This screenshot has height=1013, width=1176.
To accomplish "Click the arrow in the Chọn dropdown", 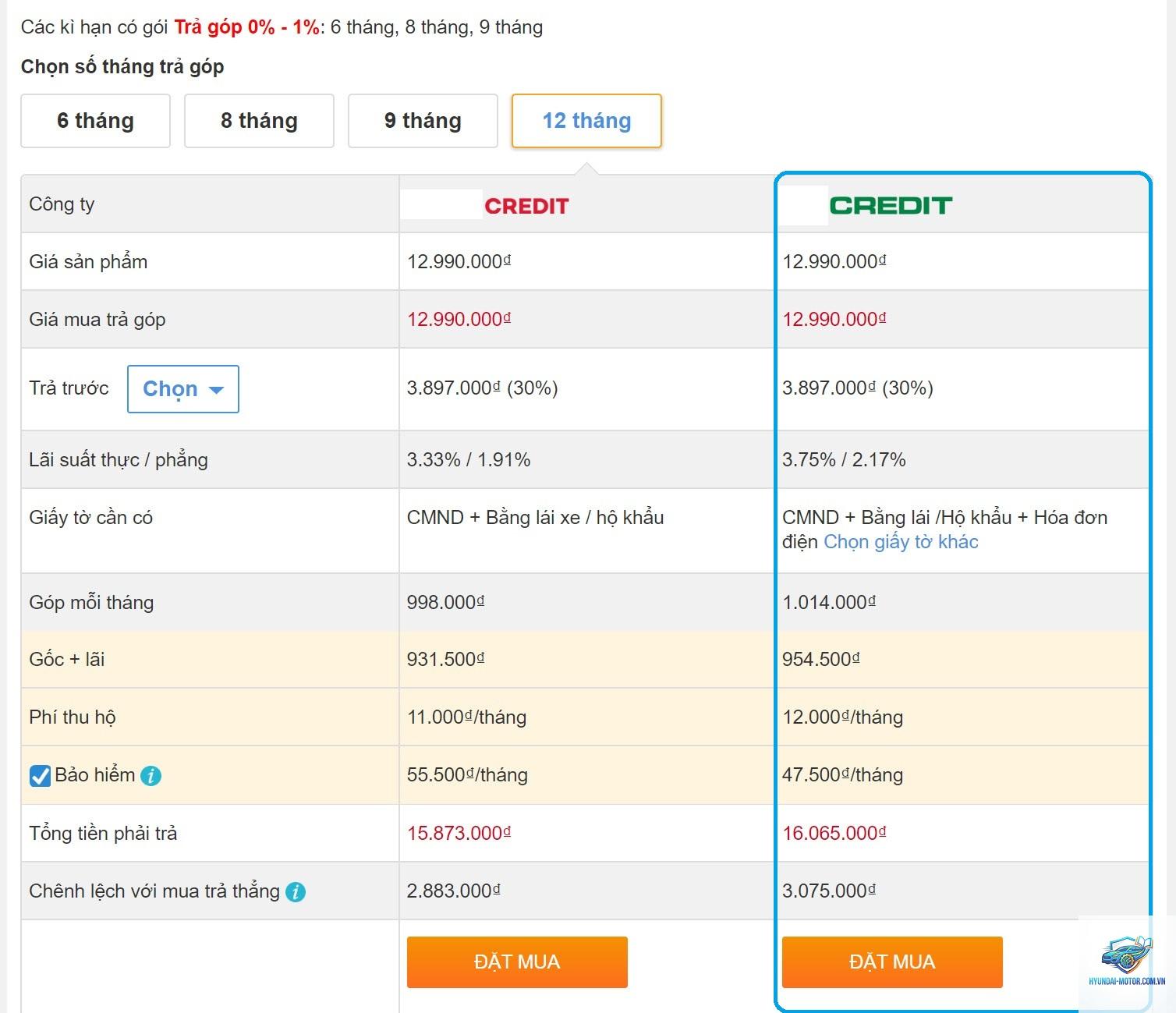I will point(217,390).
